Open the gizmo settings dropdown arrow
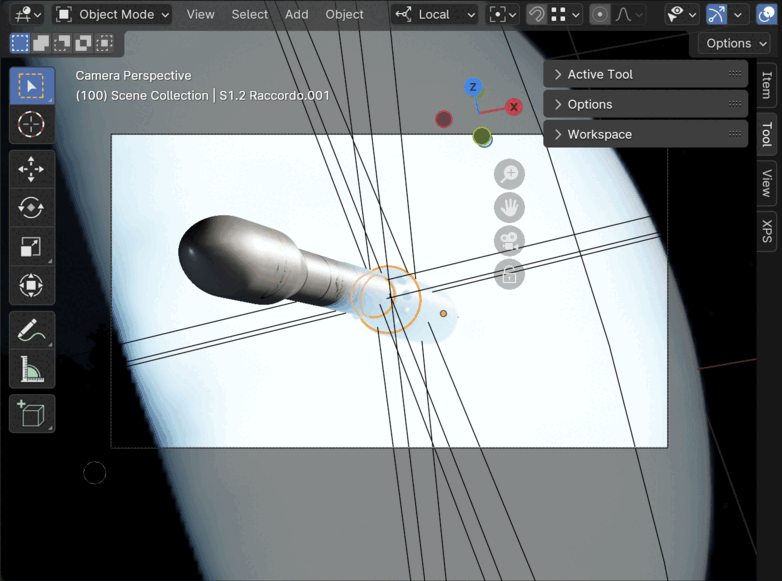The image size is (782, 581). (x=738, y=14)
